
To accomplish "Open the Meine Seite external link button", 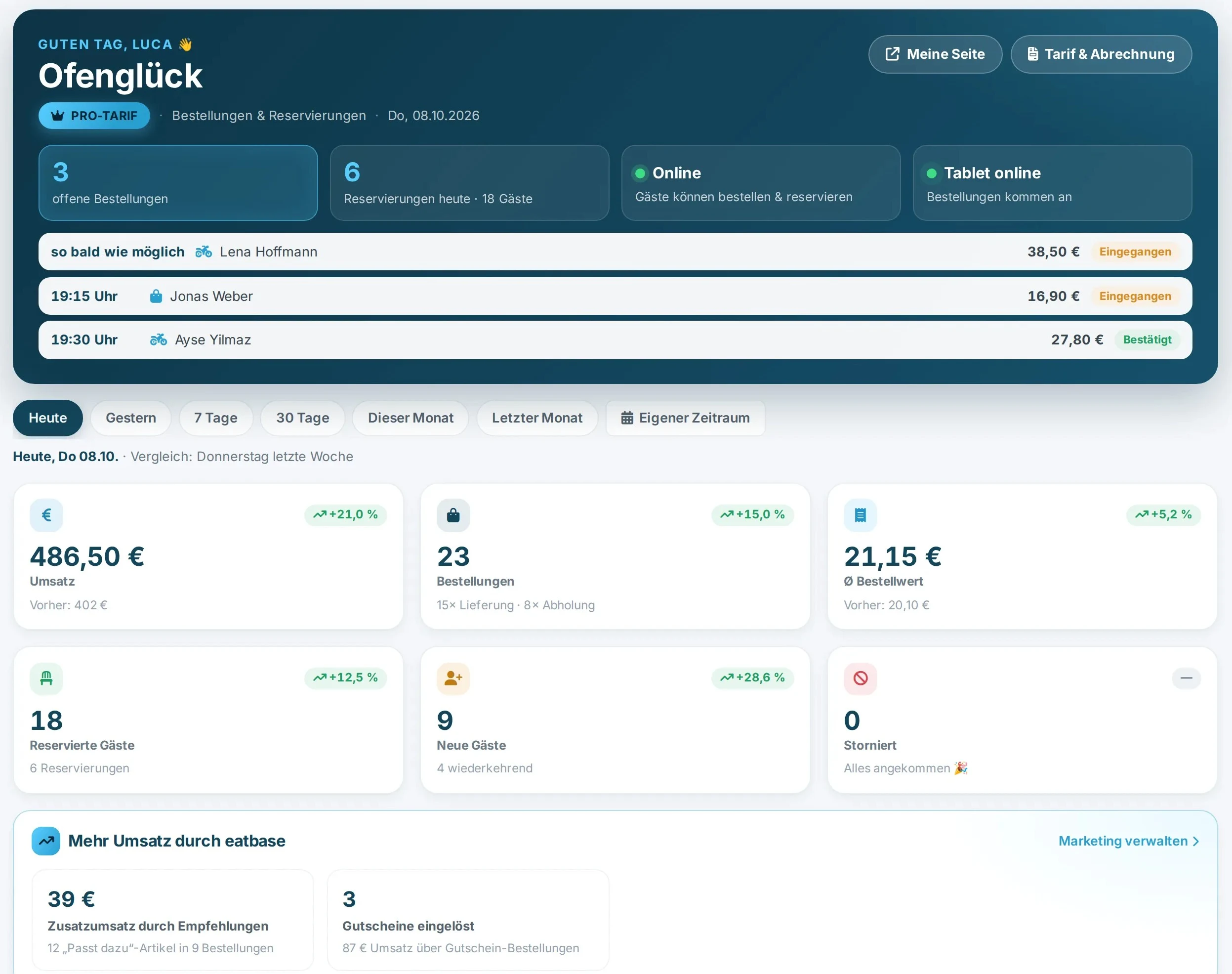I will click(935, 54).
